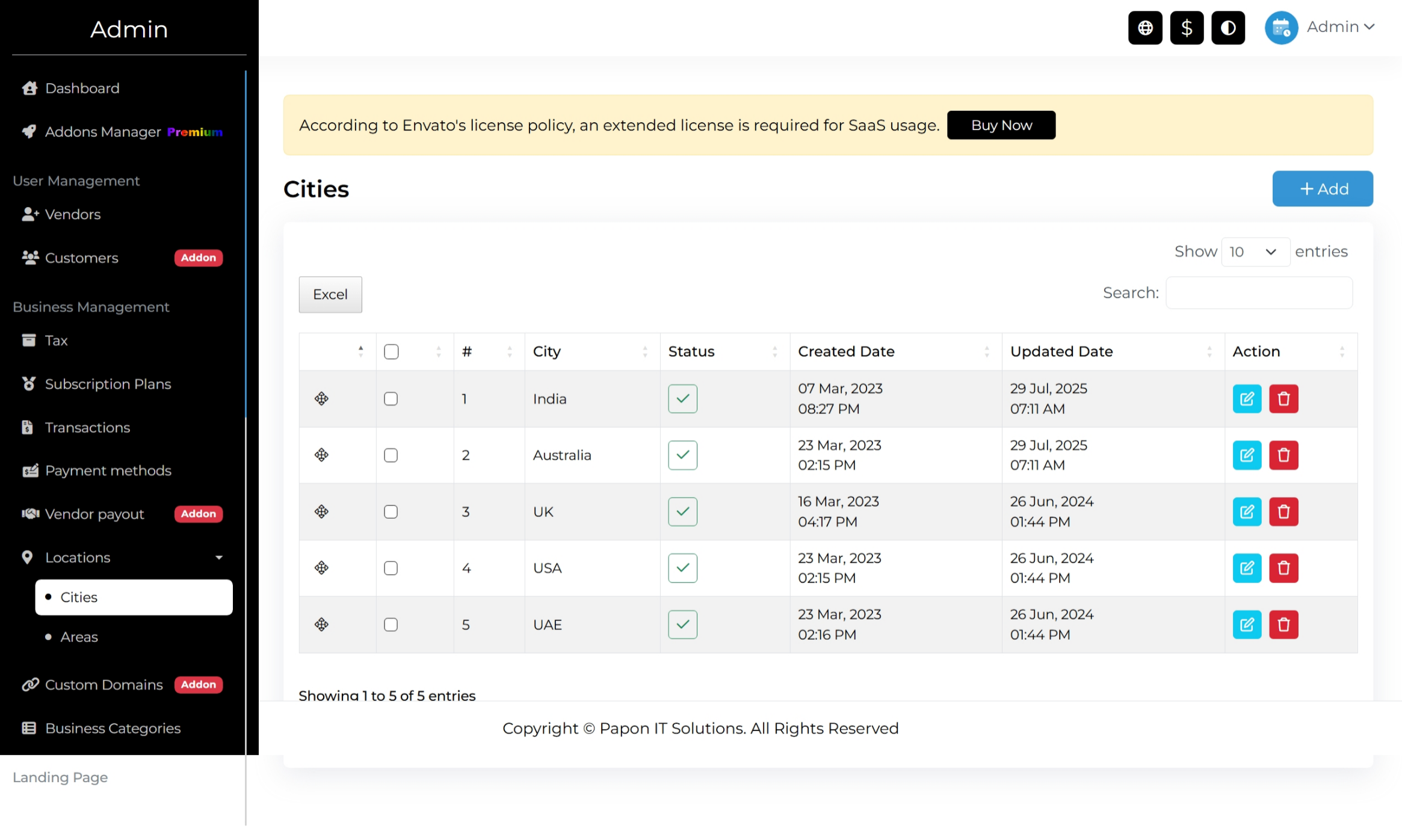Click the globe language icon in header
The height and width of the screenshot is (840, 1402).
point(1145,28)
